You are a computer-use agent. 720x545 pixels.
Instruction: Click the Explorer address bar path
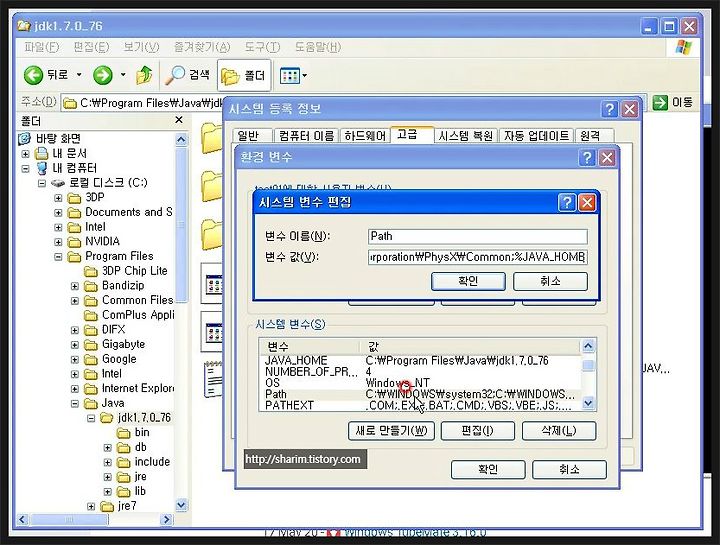(142, 103)
